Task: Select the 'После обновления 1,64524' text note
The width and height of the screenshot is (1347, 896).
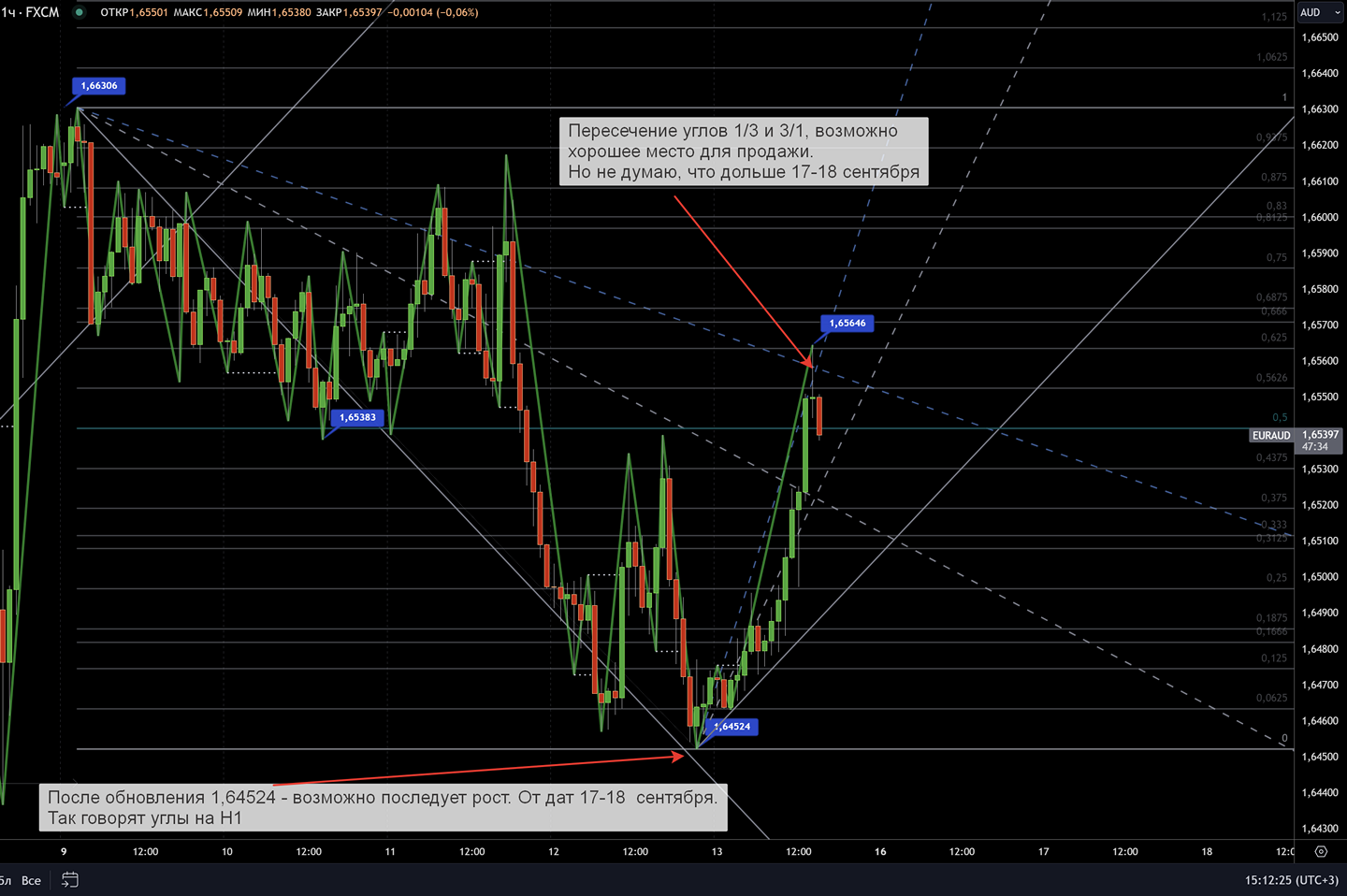Action: click(x=383, y=807)
